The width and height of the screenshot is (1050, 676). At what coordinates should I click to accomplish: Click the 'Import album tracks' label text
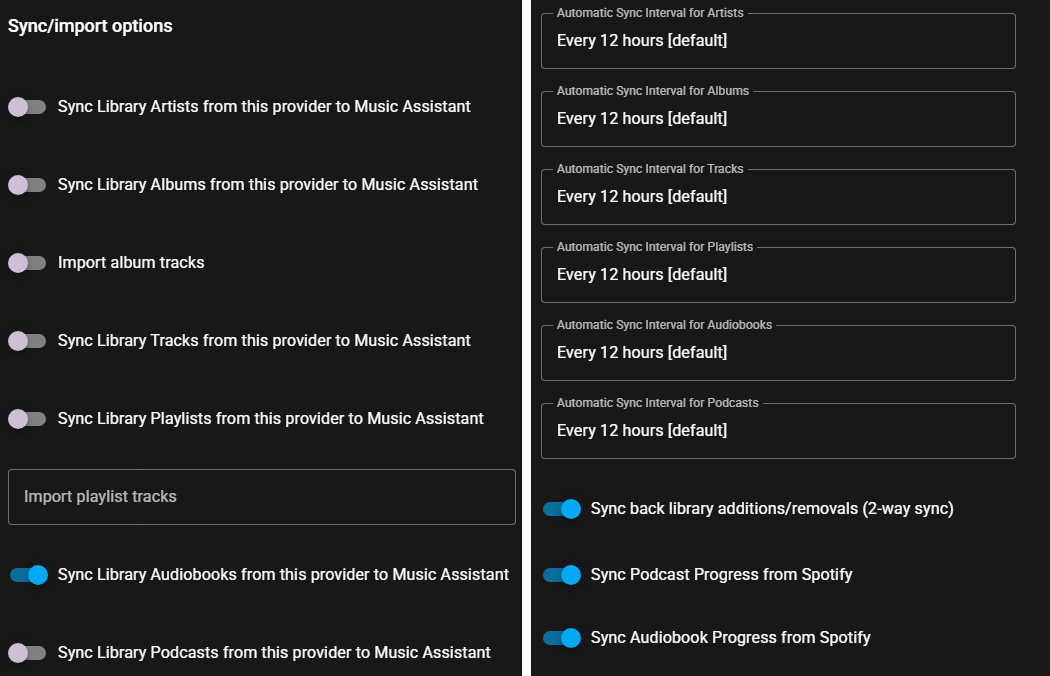pyautogui.click(x=131, y=263)
